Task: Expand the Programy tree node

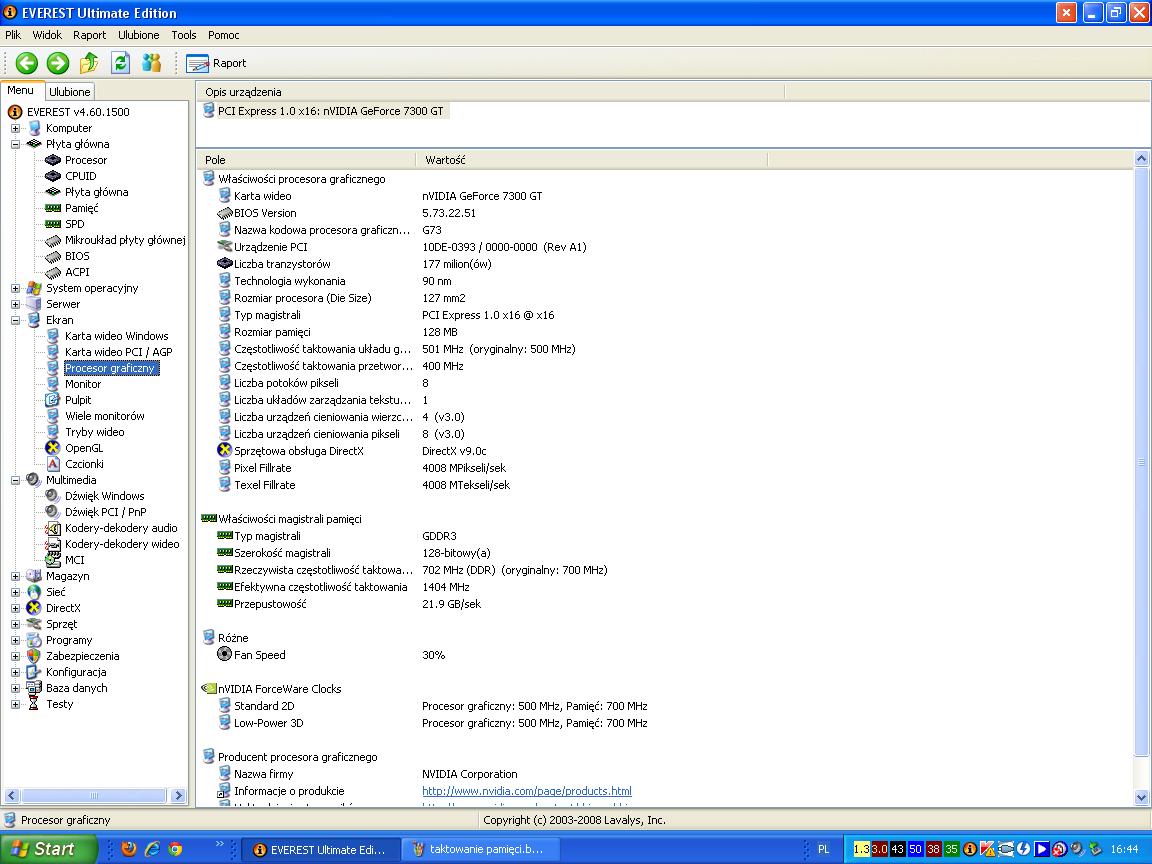Action: point(15,641)
